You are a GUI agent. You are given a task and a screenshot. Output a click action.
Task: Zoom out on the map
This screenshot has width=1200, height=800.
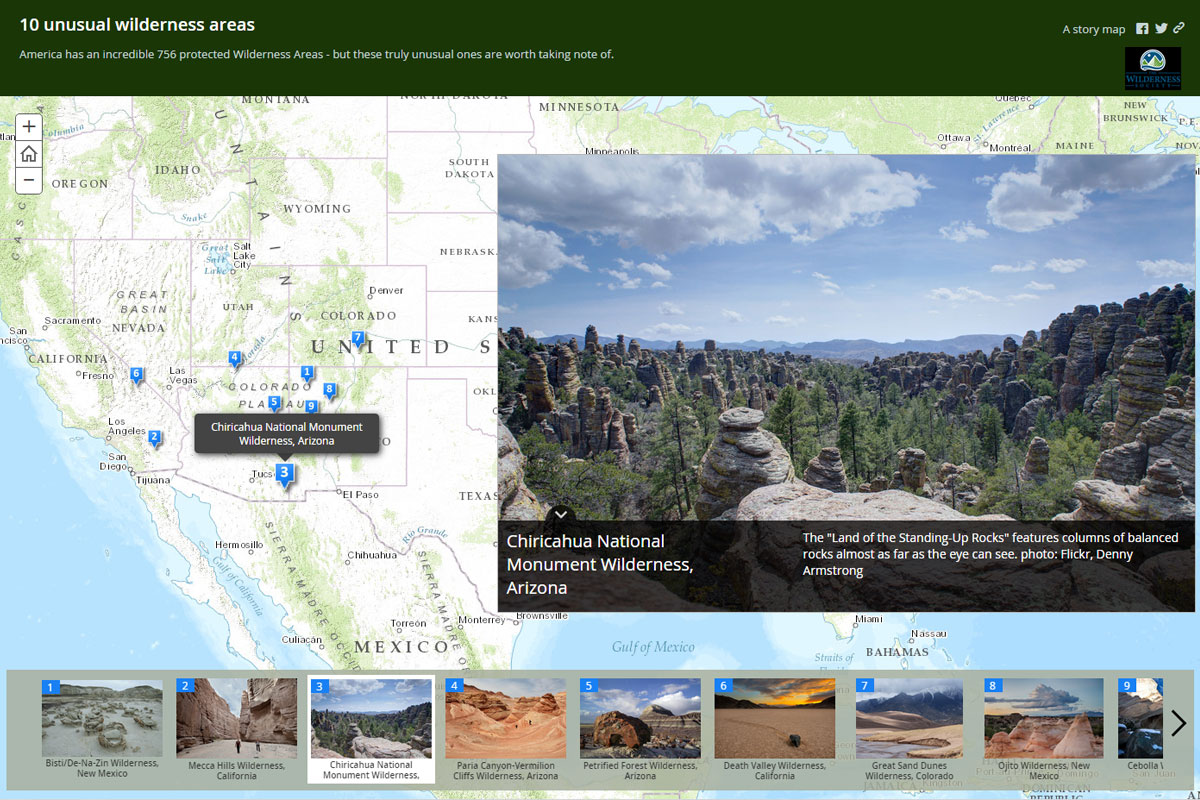click(29, 180)
